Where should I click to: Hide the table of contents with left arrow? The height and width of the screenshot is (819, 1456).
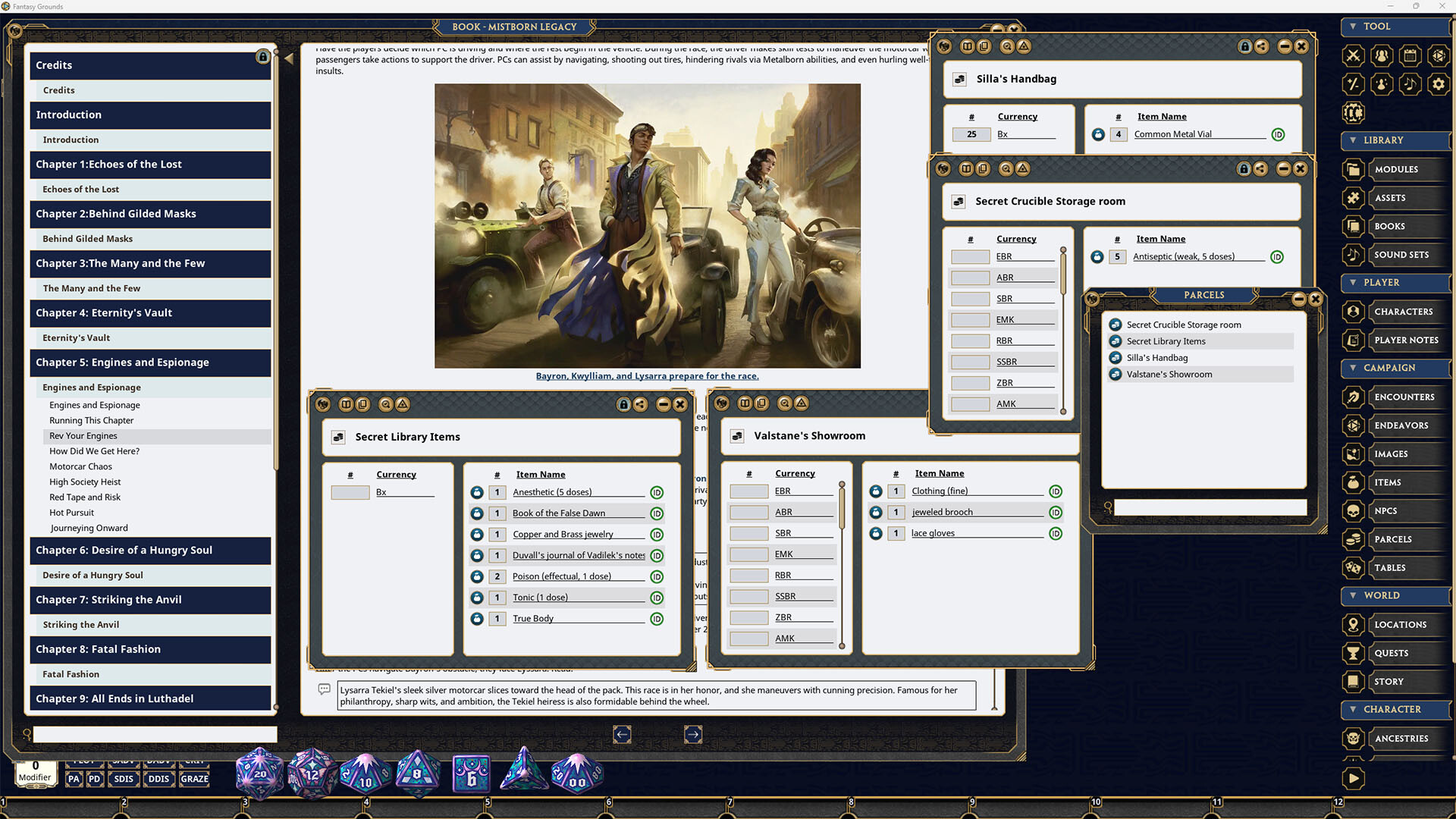click(288, 58)
